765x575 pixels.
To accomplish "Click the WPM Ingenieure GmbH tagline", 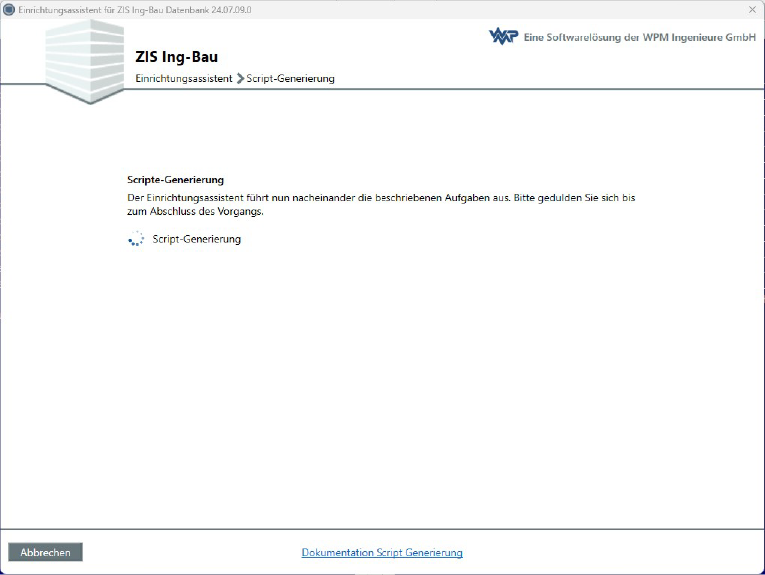I will pyautogui.click(x=640, y=38).
